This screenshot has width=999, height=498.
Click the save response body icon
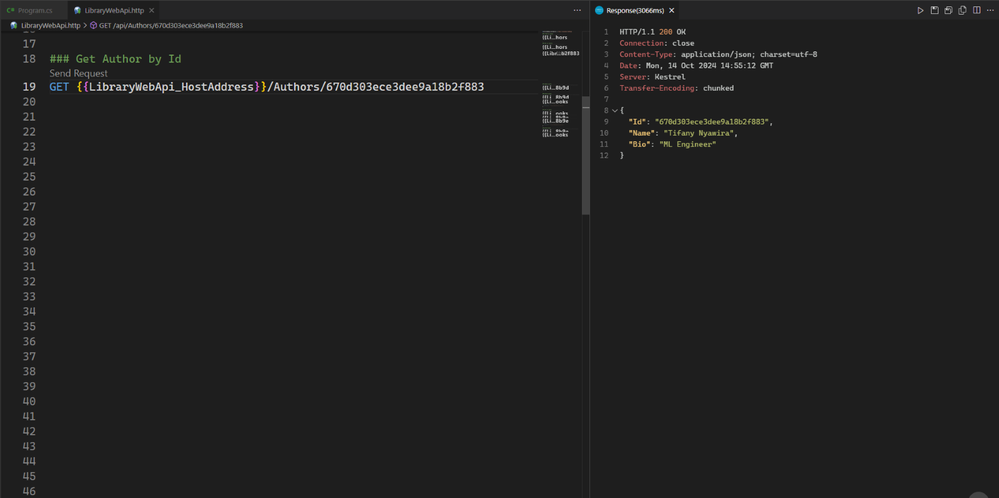(x=948, y=10)
